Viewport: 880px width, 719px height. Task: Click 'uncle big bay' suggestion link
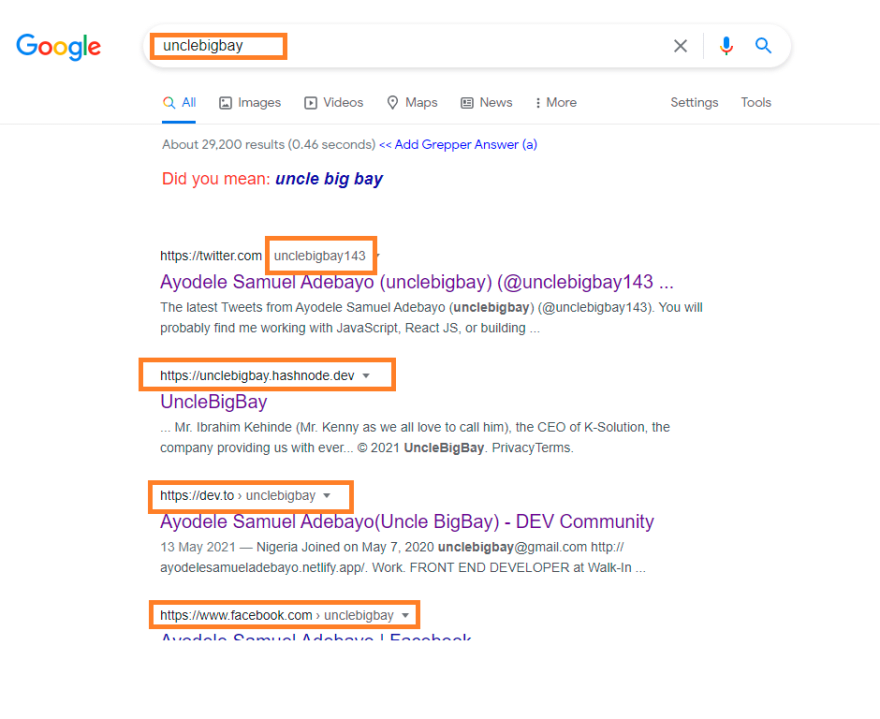pyautogui.click(x=329, y=178)
